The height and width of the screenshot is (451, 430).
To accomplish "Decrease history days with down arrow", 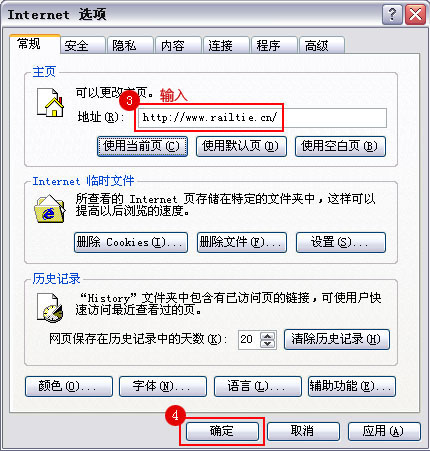I will click(x=268, y=344).
